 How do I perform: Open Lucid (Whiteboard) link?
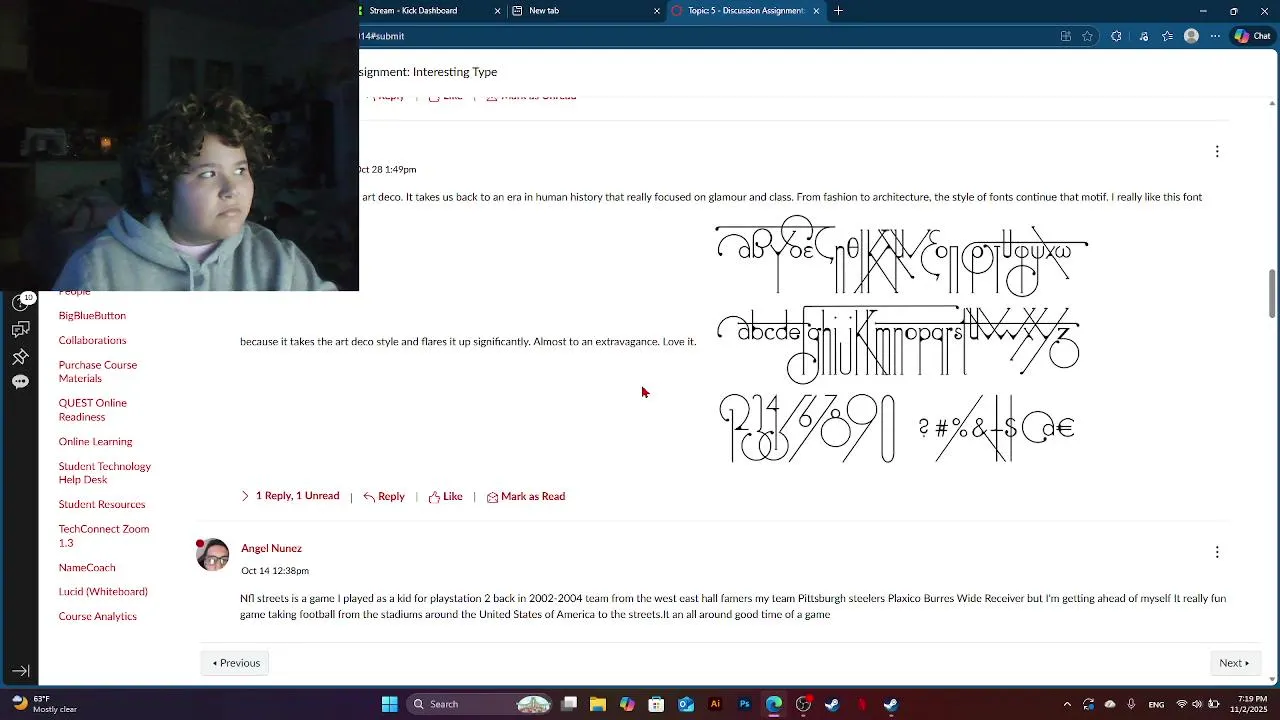coord(103,592)
